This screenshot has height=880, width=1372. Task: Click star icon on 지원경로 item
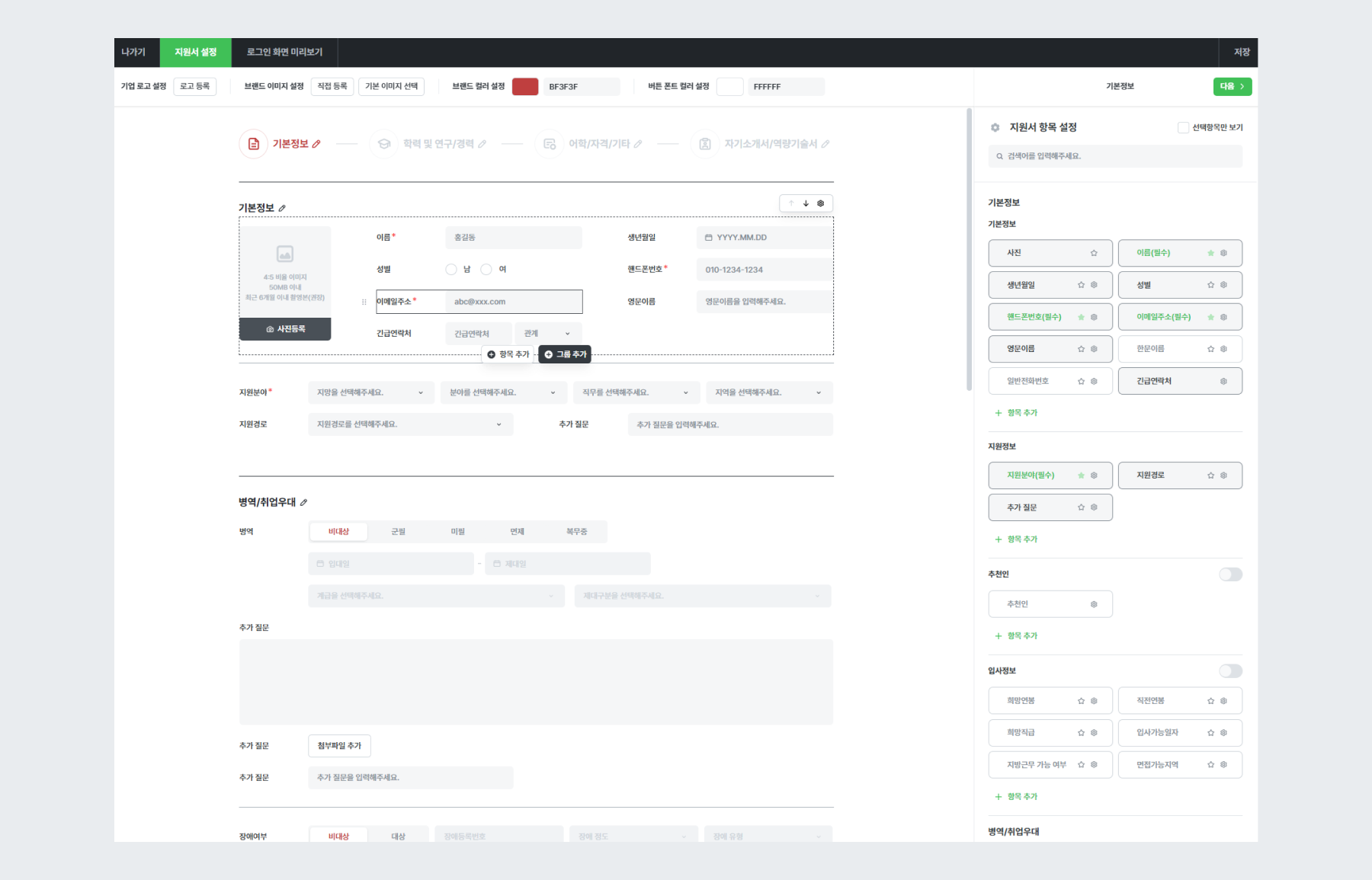1210,475
